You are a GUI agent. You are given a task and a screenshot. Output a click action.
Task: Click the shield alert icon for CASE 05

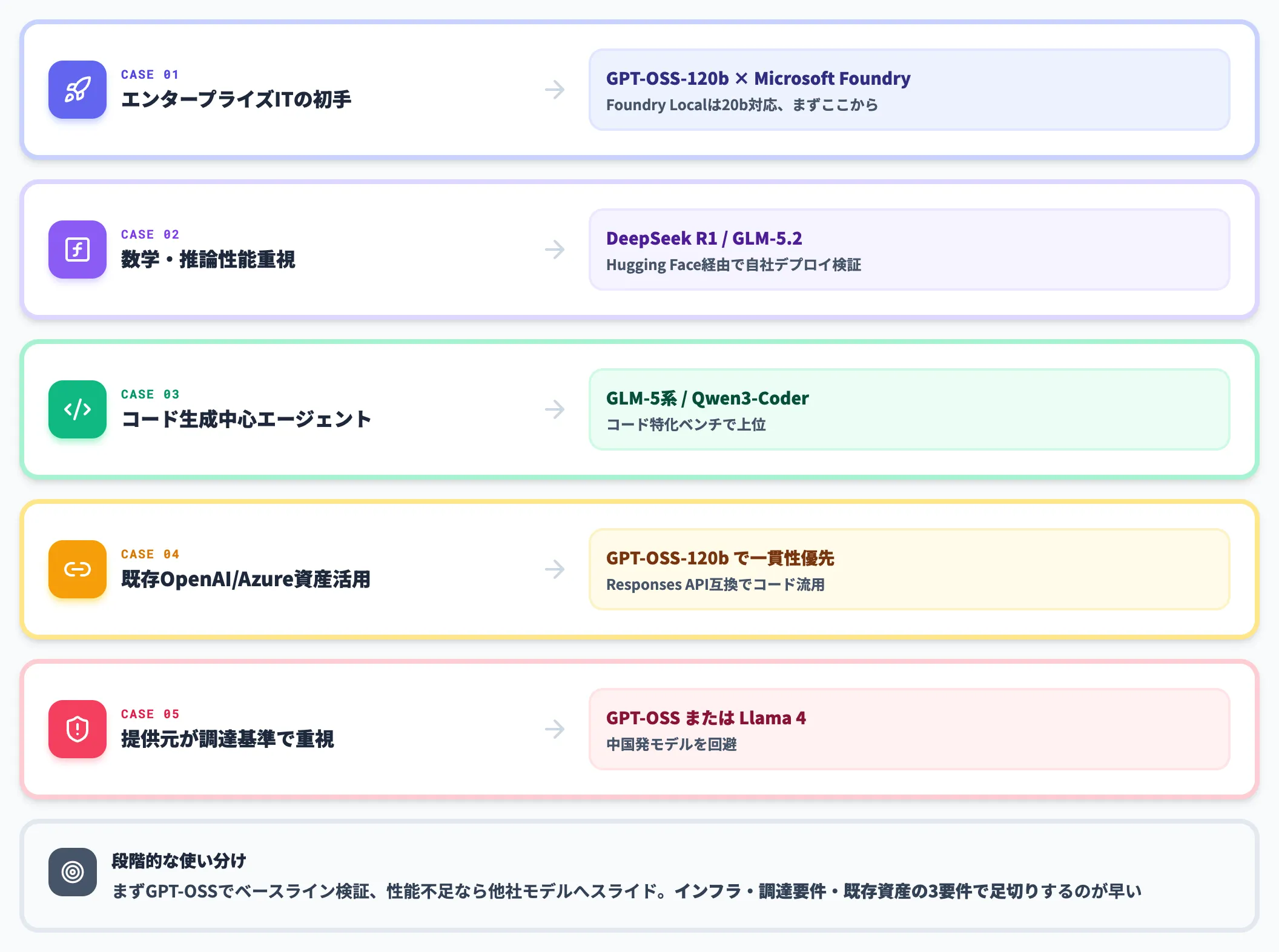pyautogui.click(x=78, y=729)
